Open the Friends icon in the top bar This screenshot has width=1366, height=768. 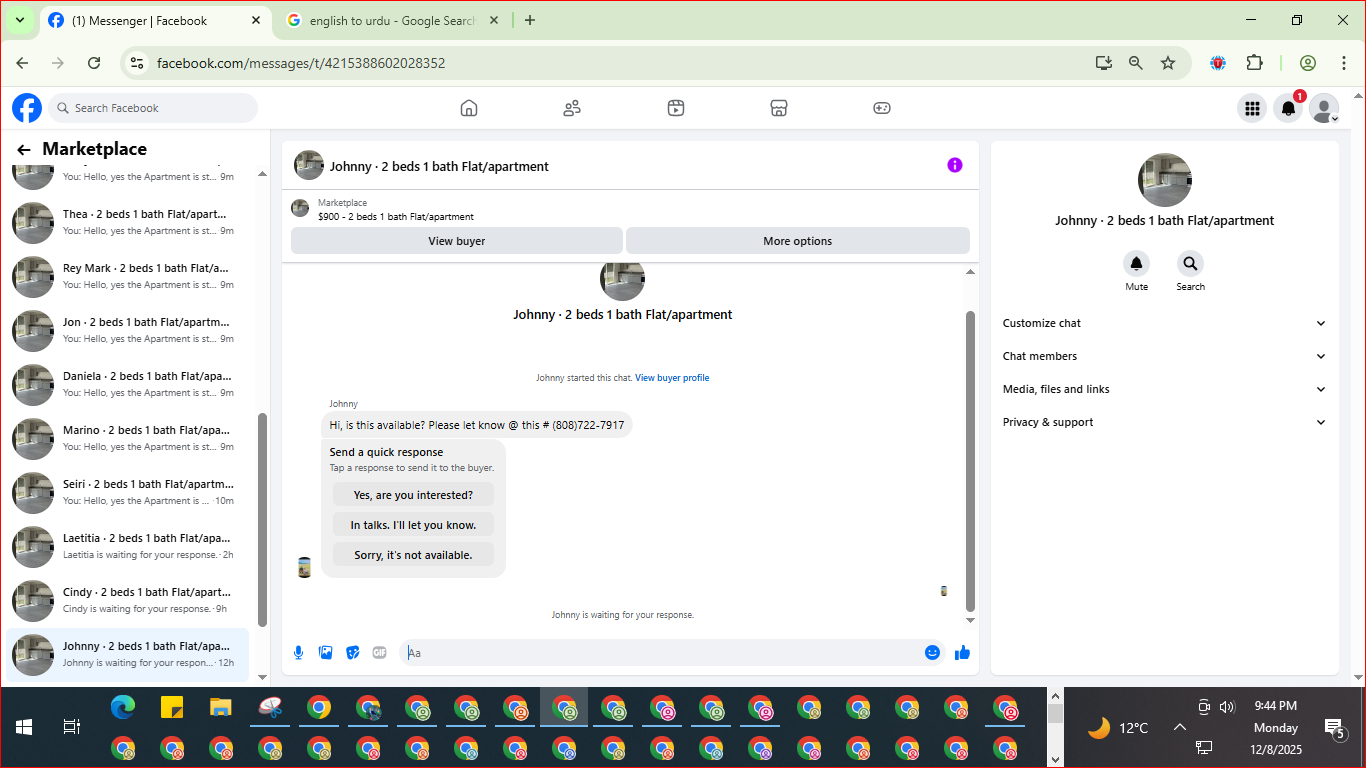click(x=572, y=108)
